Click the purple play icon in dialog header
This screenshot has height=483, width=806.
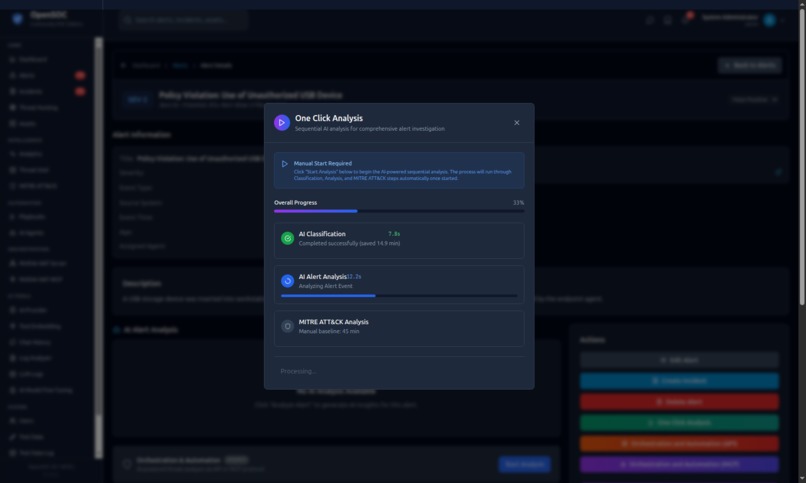click(282, 123)
